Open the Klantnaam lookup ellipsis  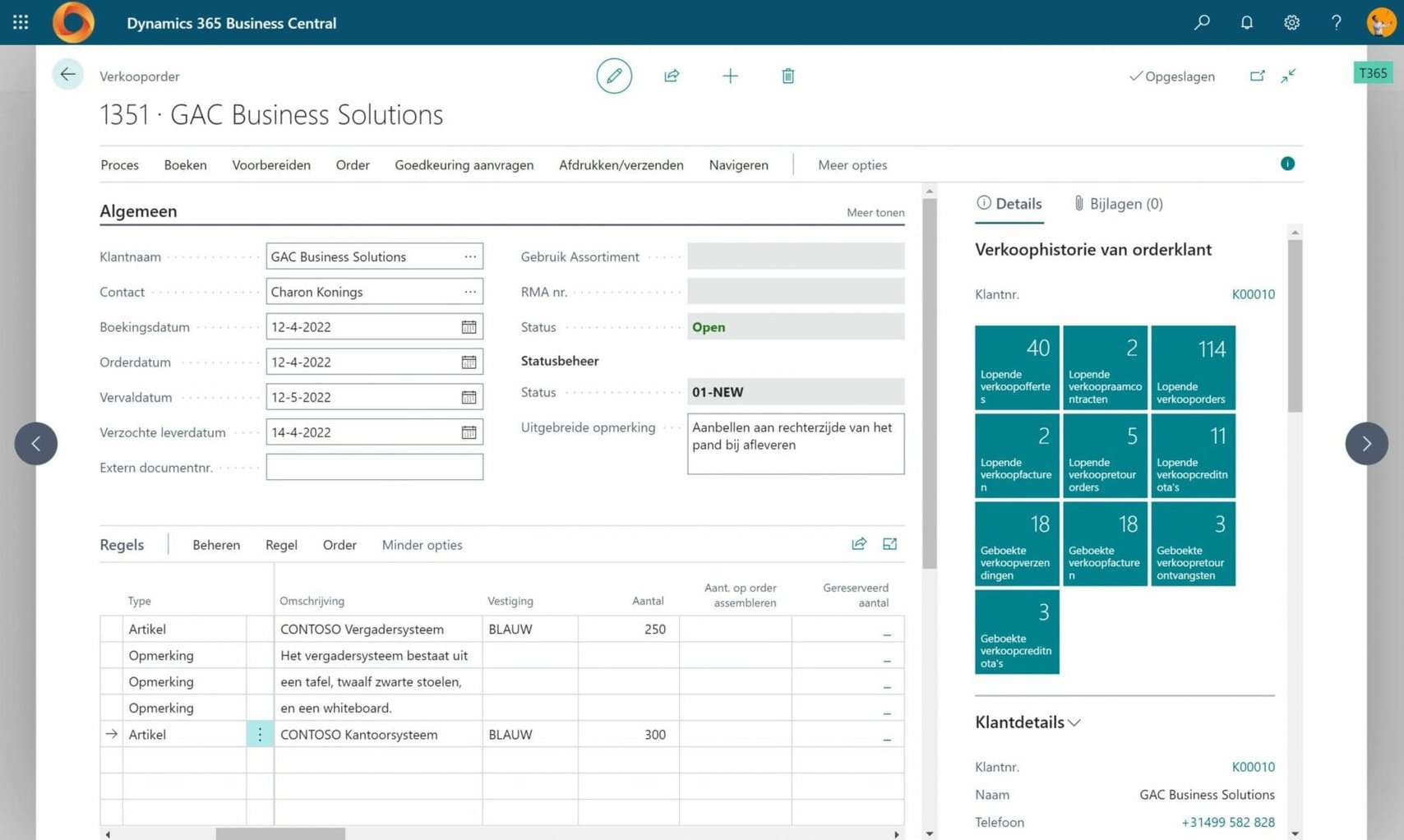tap(470, 256)
